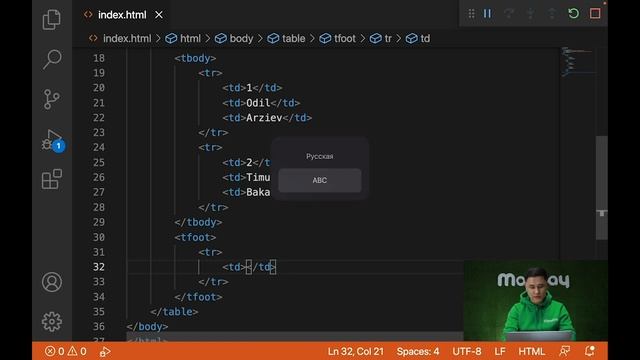Open the Extensions view
The width and height of the screenshot is (640, 360).
52,179
